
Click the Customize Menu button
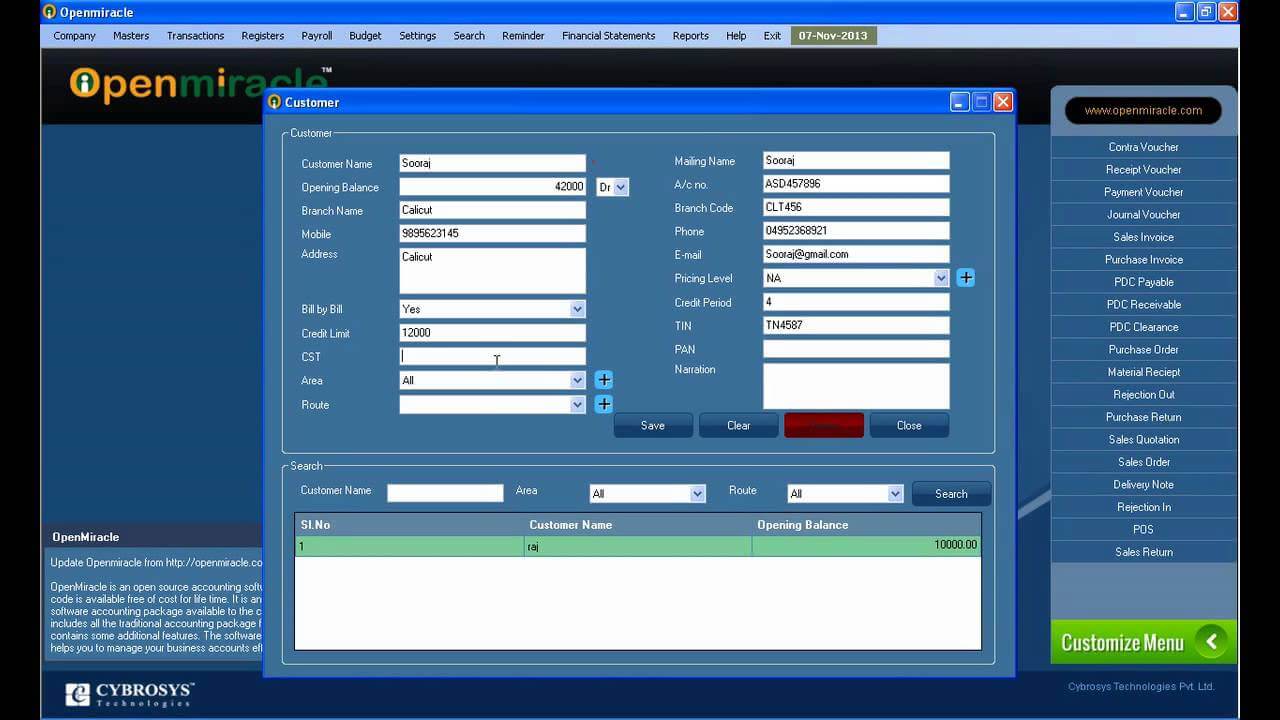1143,642
